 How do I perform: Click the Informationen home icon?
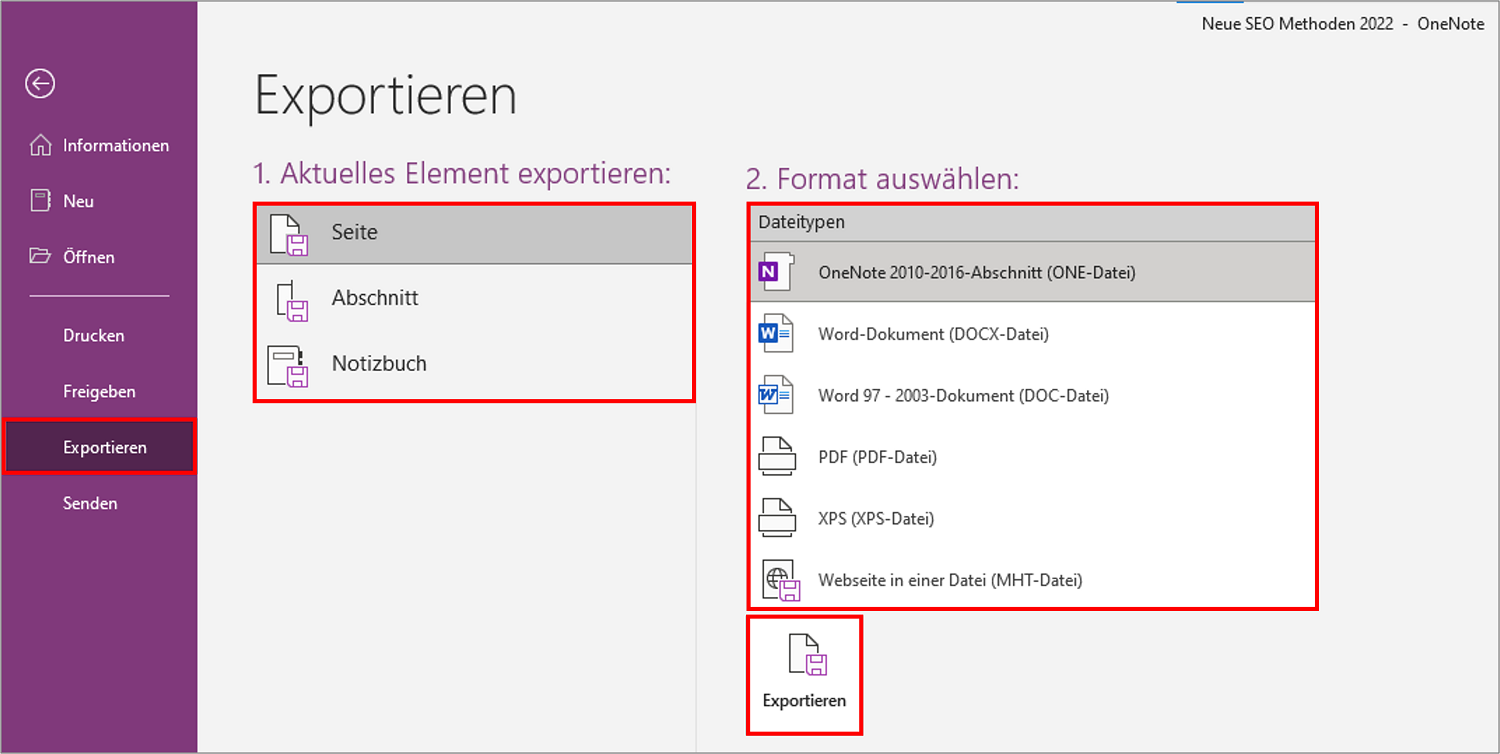point(40,145)
